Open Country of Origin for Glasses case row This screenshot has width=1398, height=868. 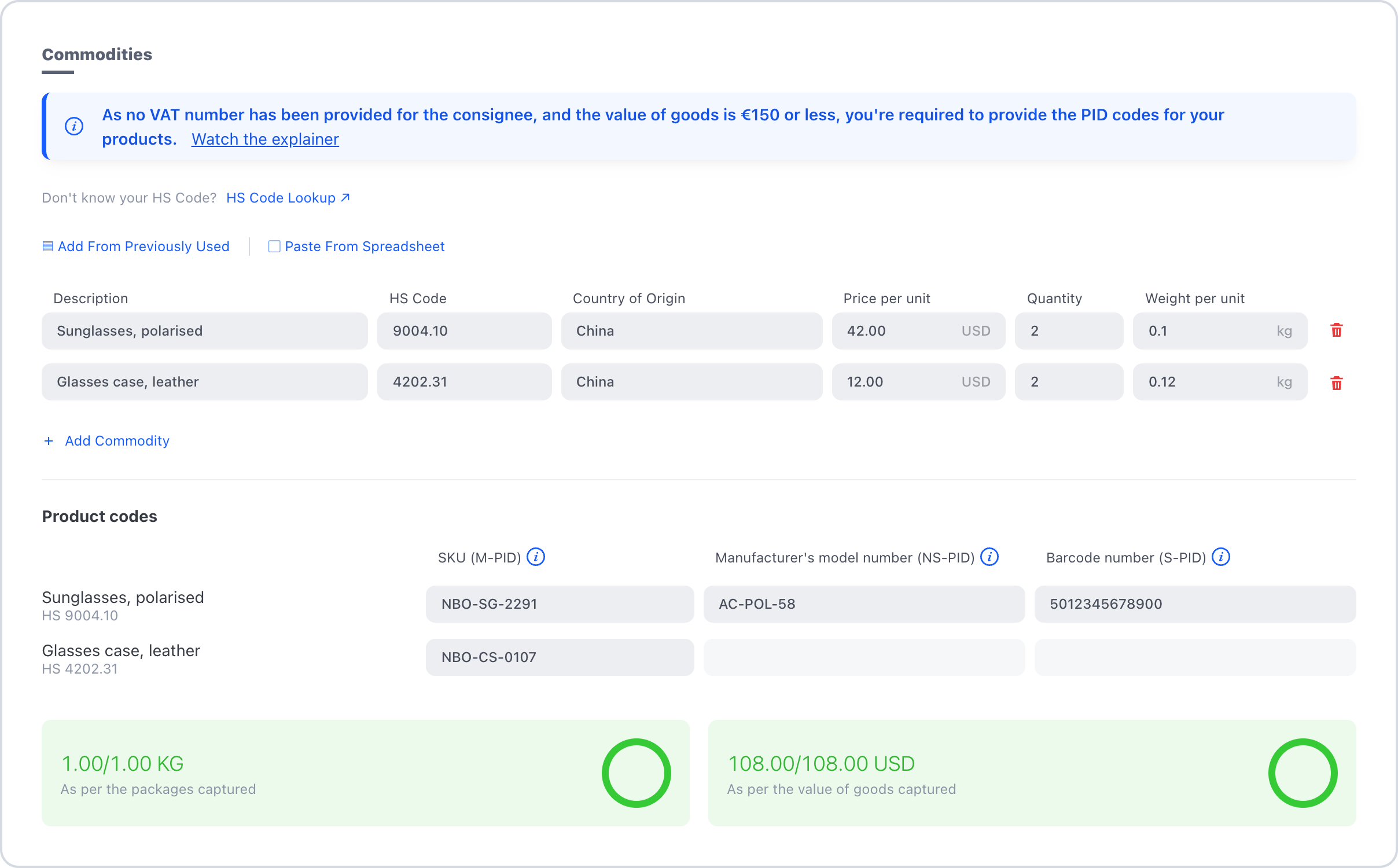tap(692, 382)
